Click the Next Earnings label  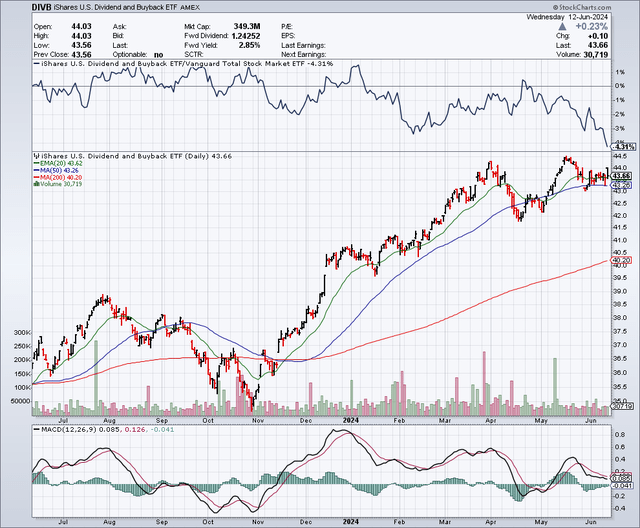coord(304,55)
